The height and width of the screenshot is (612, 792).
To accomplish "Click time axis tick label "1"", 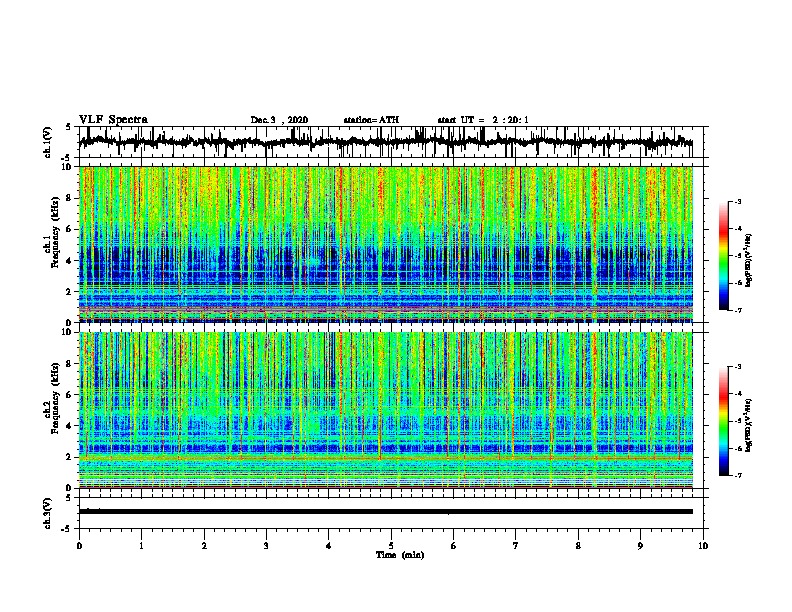I will coord(142,546).
